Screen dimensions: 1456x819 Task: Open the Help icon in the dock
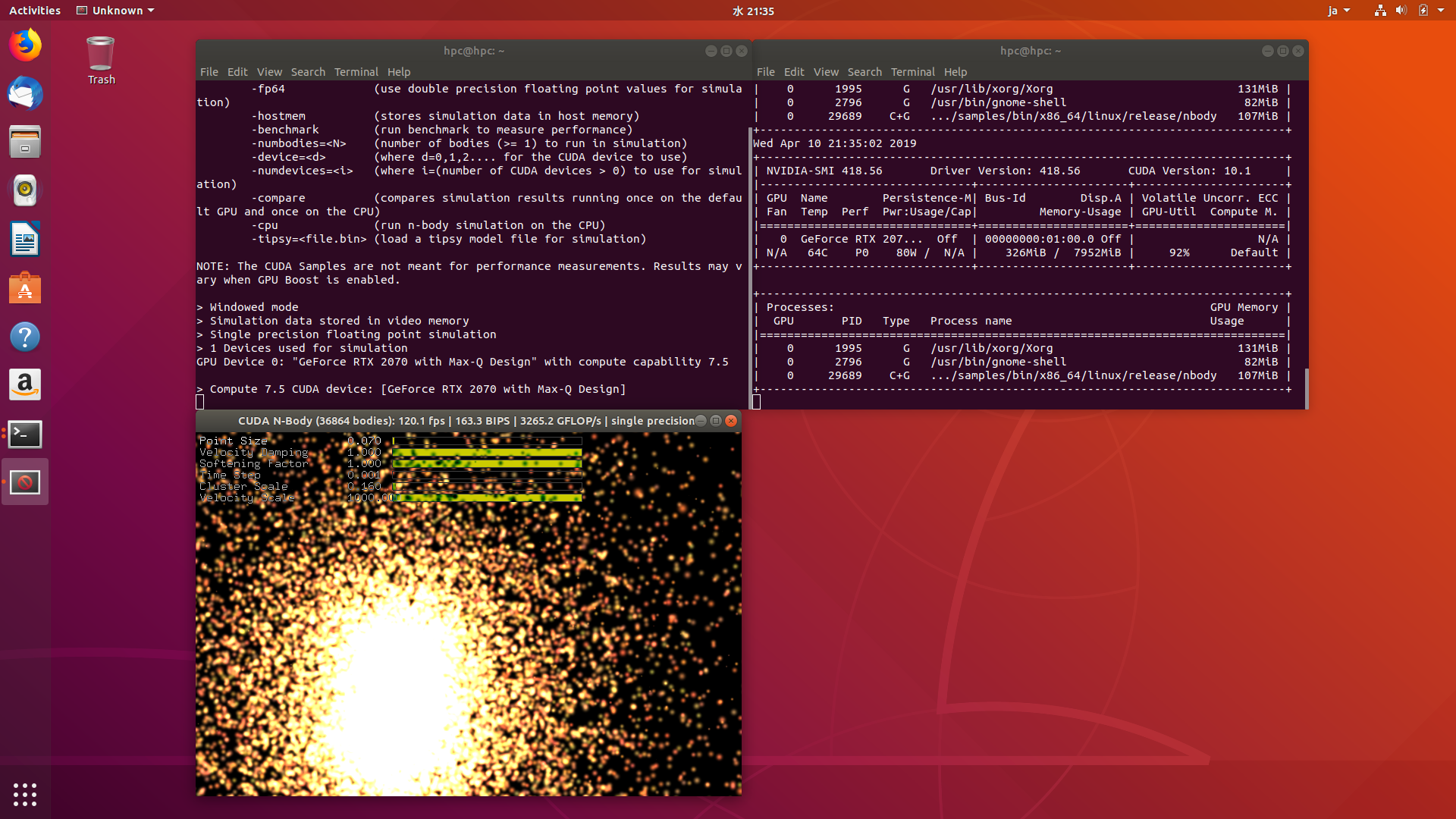[25, 337]
